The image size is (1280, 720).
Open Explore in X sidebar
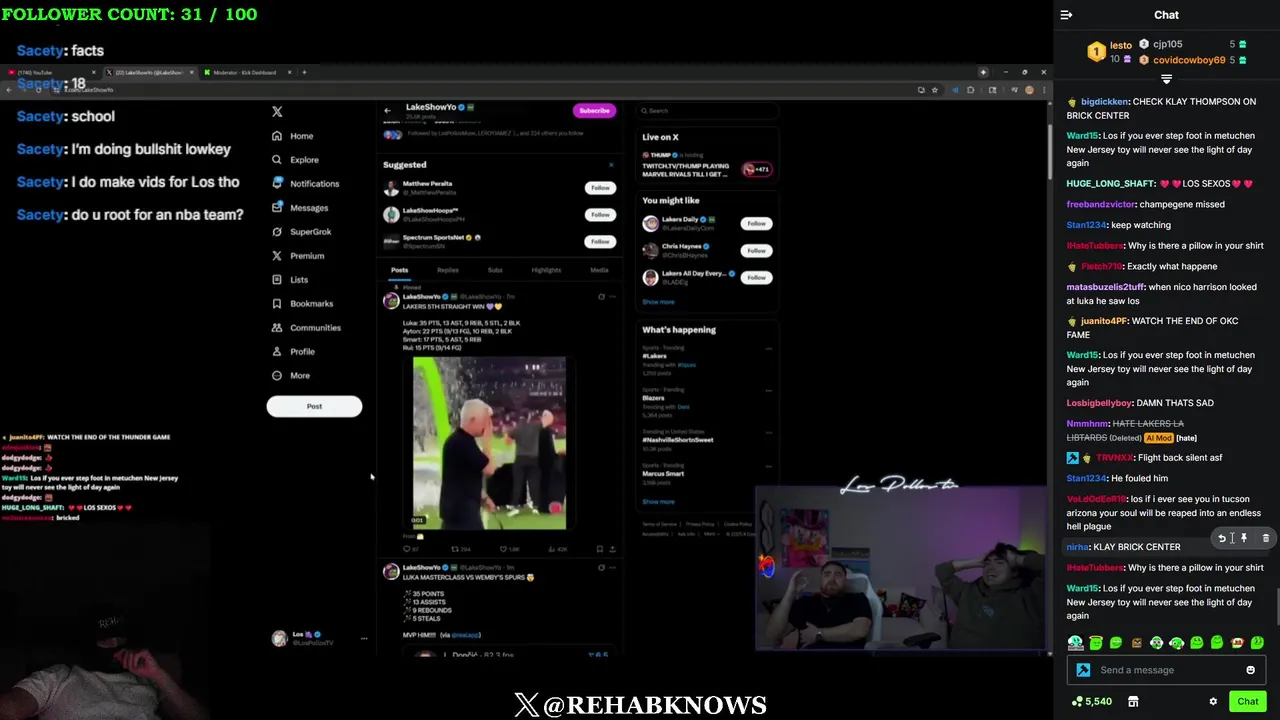click(296, 160)
